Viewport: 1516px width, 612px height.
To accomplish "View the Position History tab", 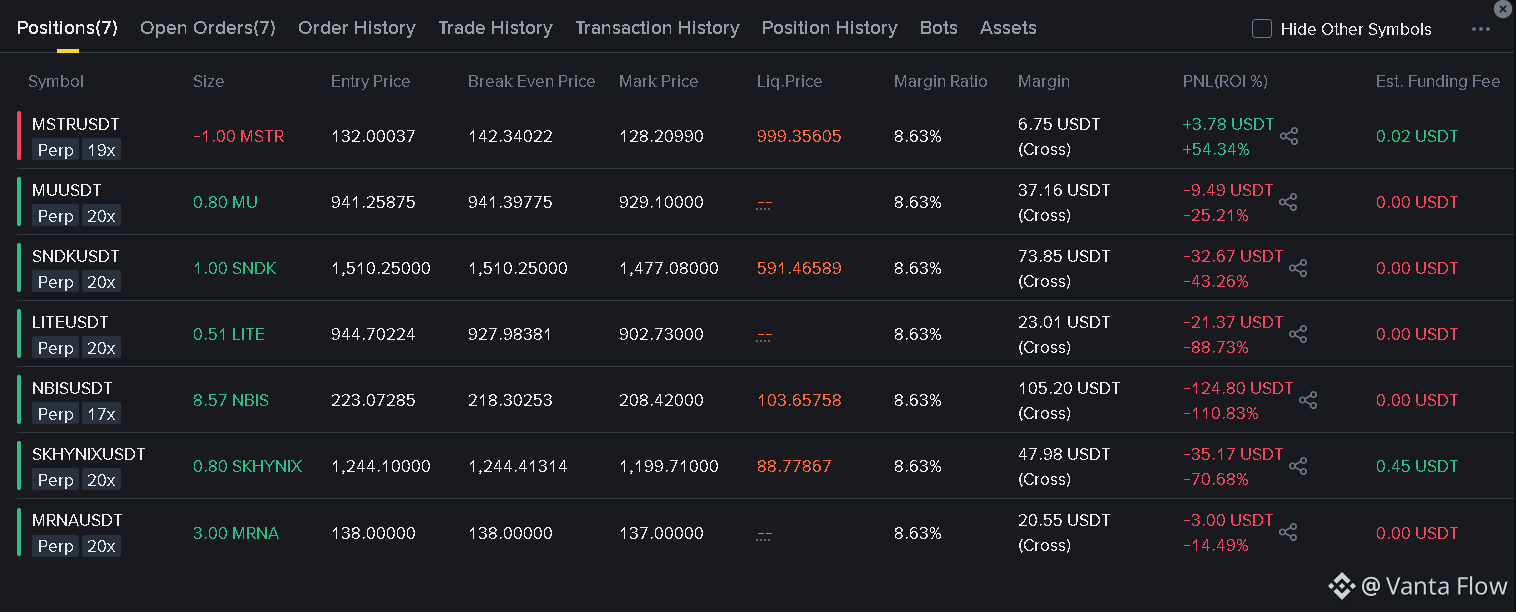I will coord(829,28).
